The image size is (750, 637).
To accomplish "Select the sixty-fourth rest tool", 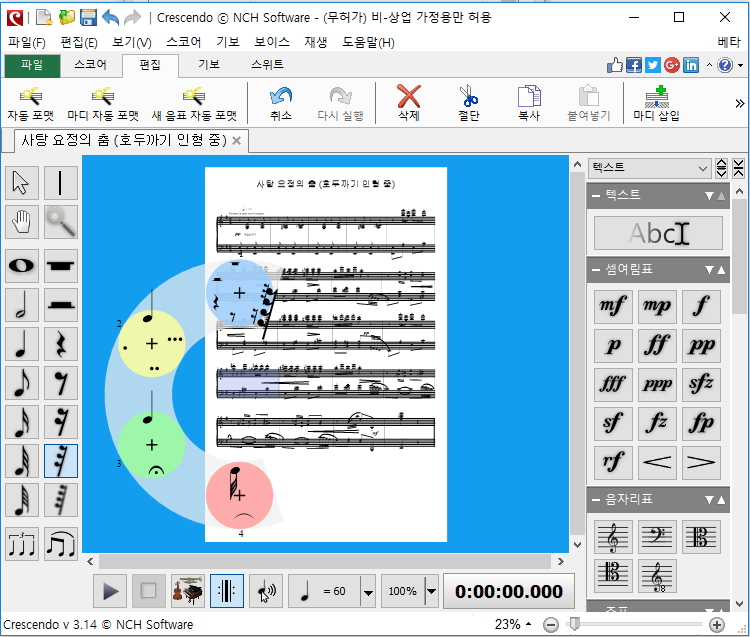I will [x=61, y=500].
